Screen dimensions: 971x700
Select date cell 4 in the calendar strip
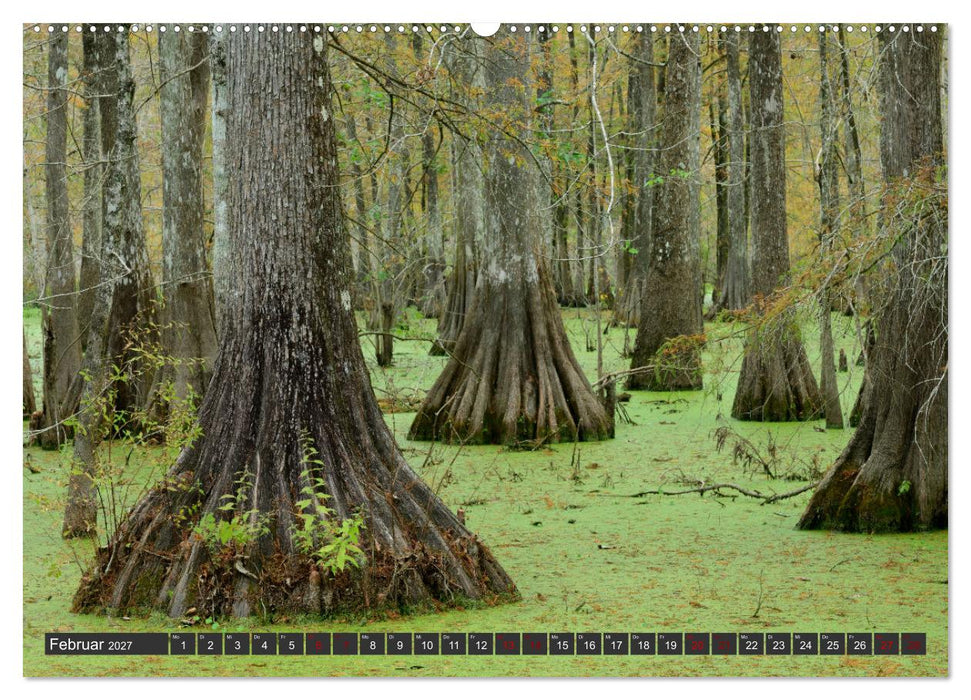point(264,644)
